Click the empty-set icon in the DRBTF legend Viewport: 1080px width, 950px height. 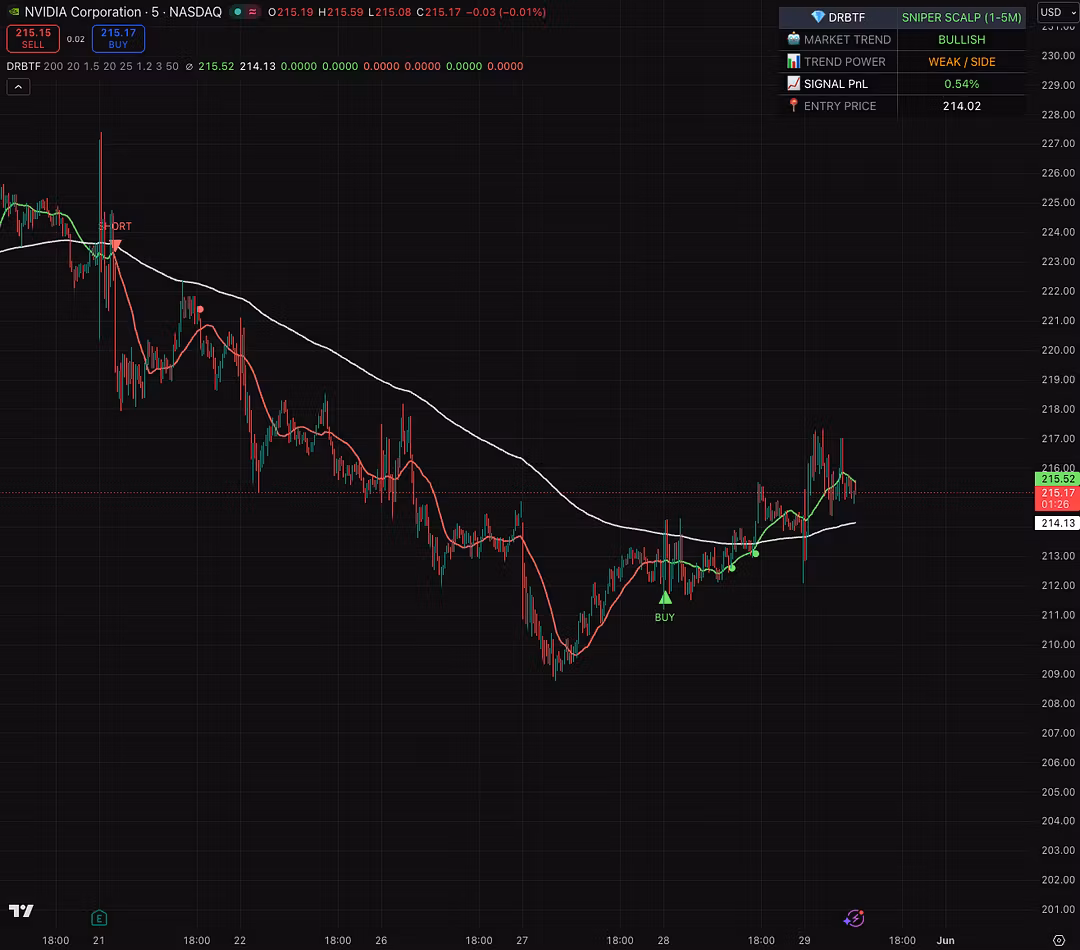tap(189, 67)
